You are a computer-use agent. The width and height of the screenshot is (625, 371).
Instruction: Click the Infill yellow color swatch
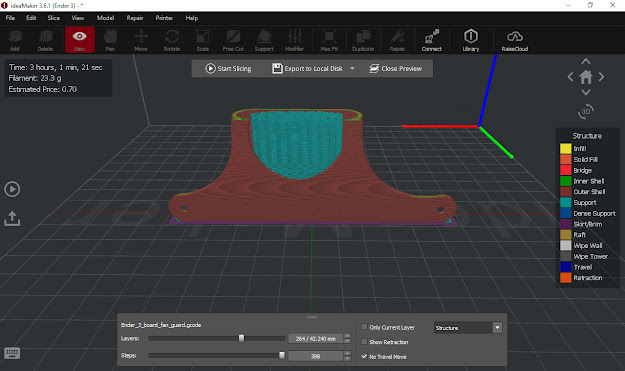[x=566, y=149]
